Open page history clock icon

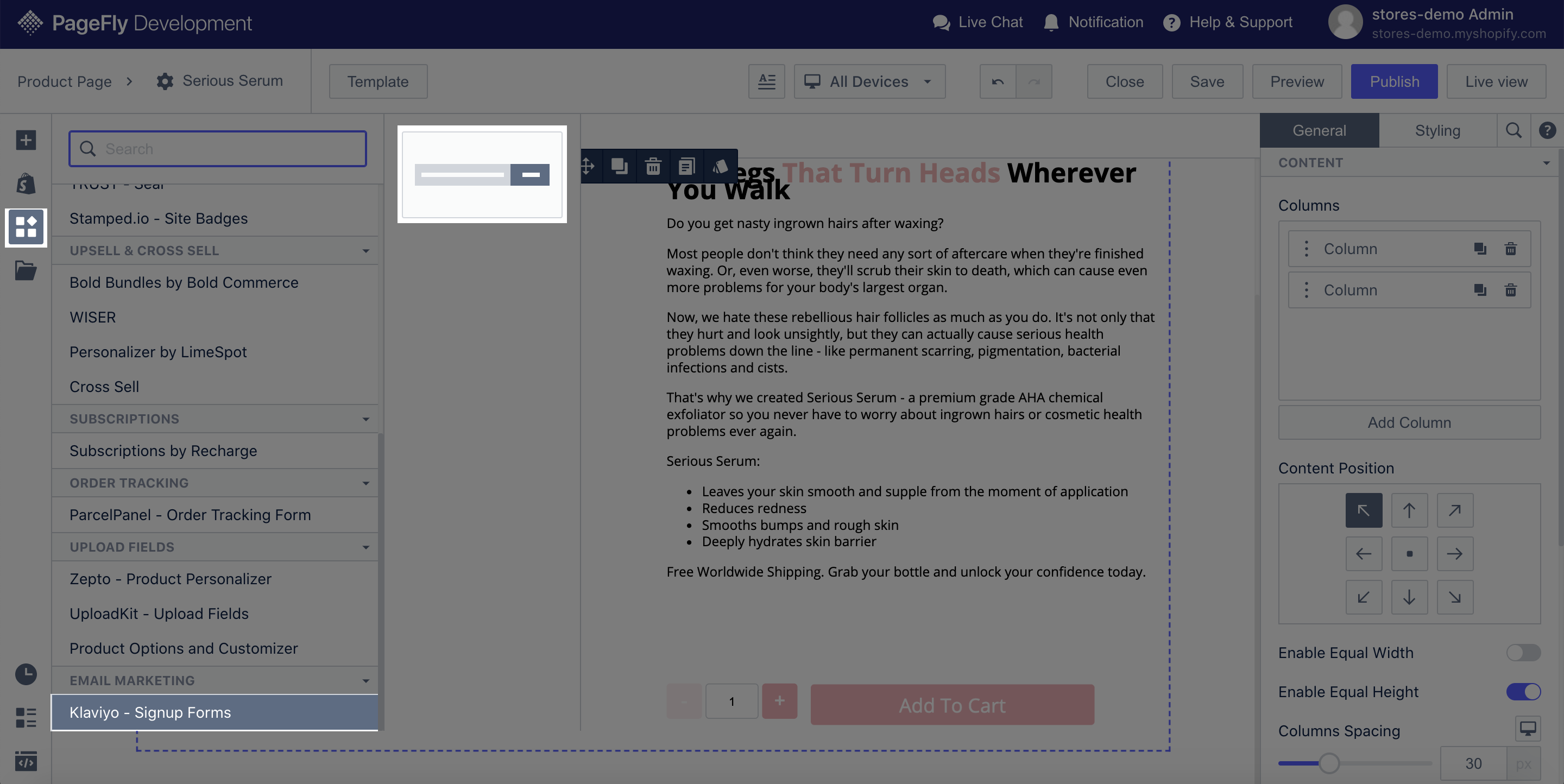coord(26,674)
